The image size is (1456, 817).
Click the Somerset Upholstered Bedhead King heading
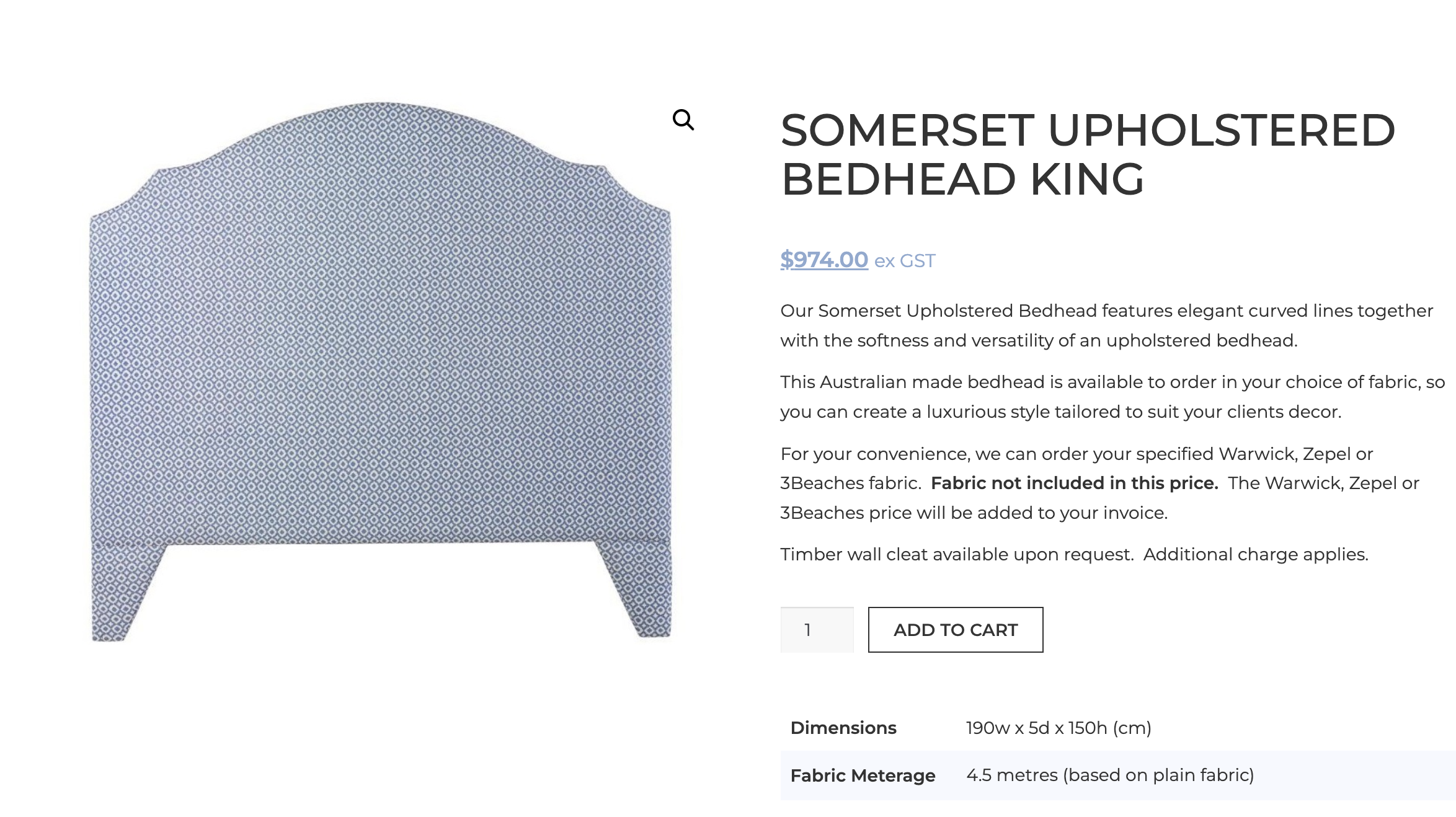[x=1088, y=155]
